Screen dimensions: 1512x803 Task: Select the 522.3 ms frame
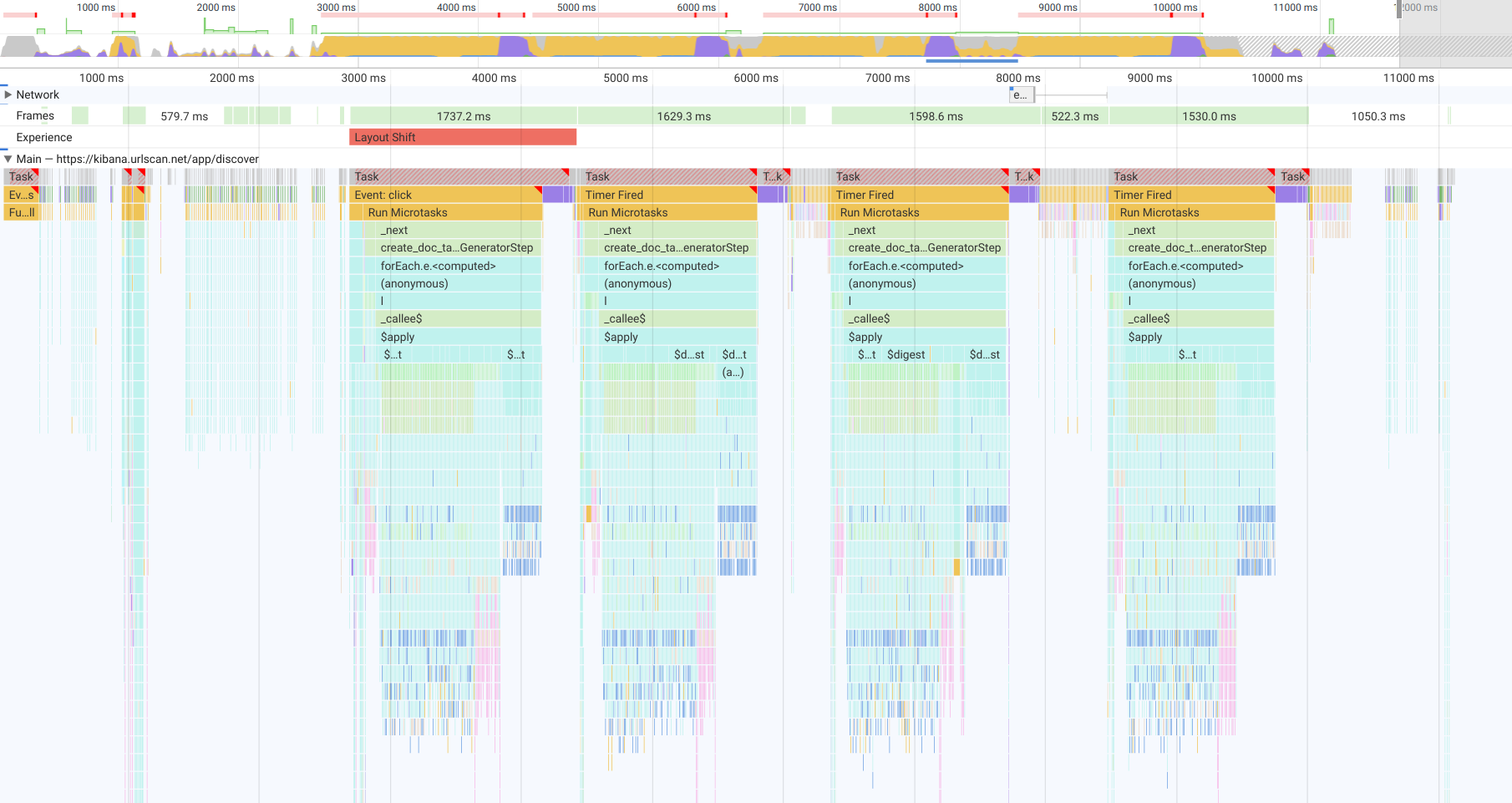pyautogui.click(x=1075, y=116)
